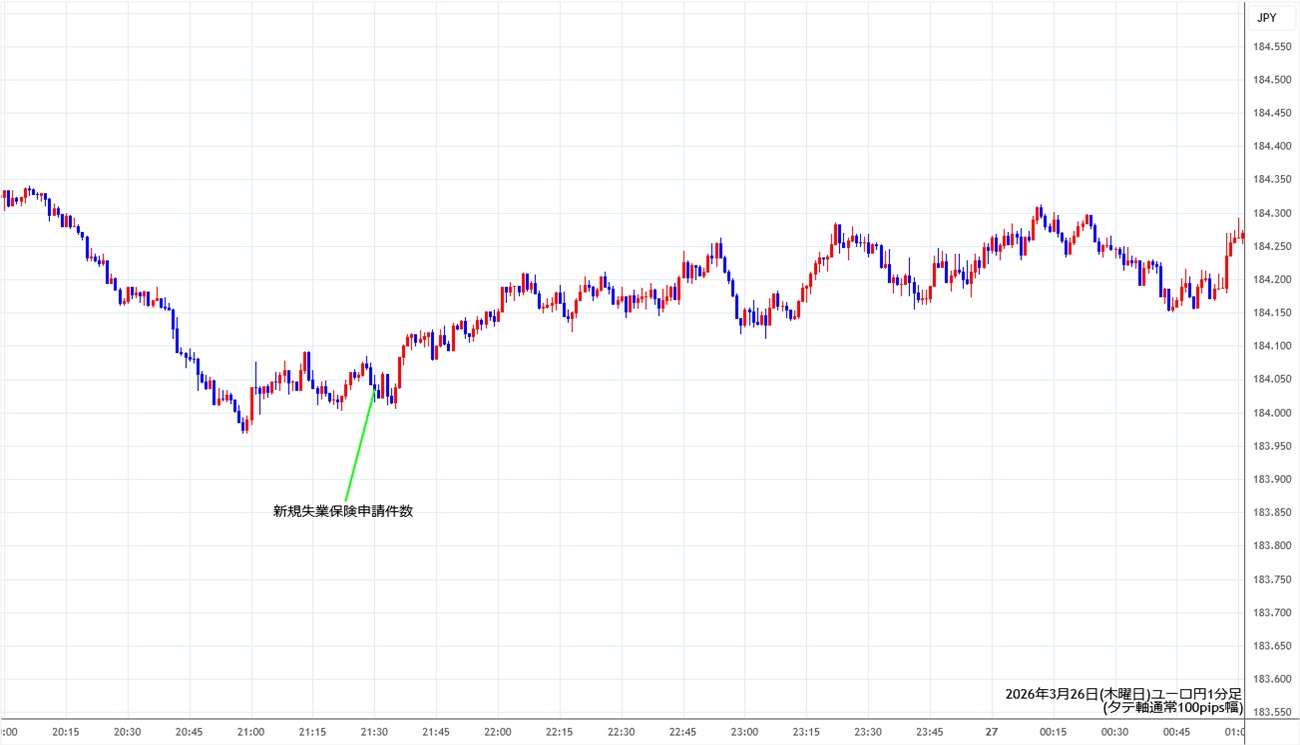Click the 184.300 price axis label

[x=1271, y=213]
